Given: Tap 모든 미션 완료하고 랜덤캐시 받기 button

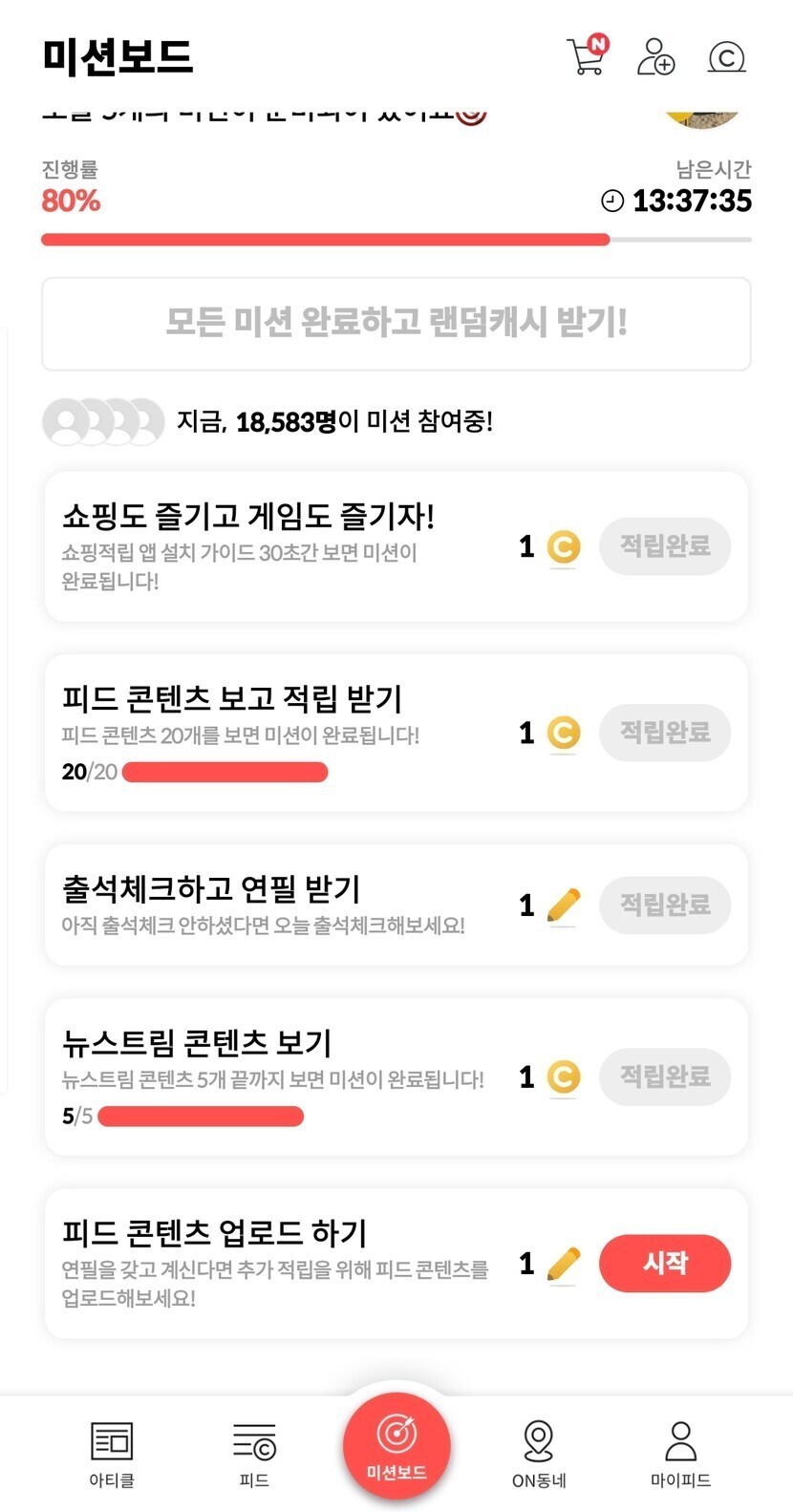Looking at the screenshot, I should 396,323.
